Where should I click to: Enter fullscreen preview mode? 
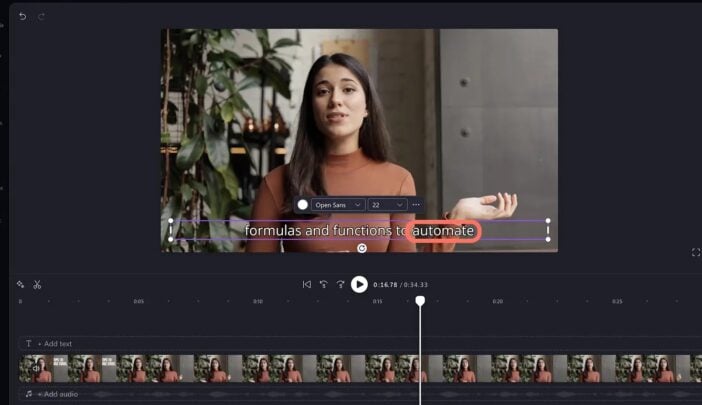tap(696, 253)
